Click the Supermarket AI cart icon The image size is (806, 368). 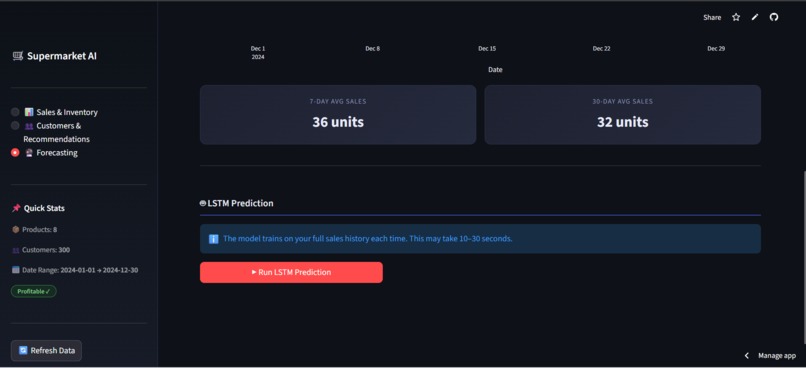[18, 56]
